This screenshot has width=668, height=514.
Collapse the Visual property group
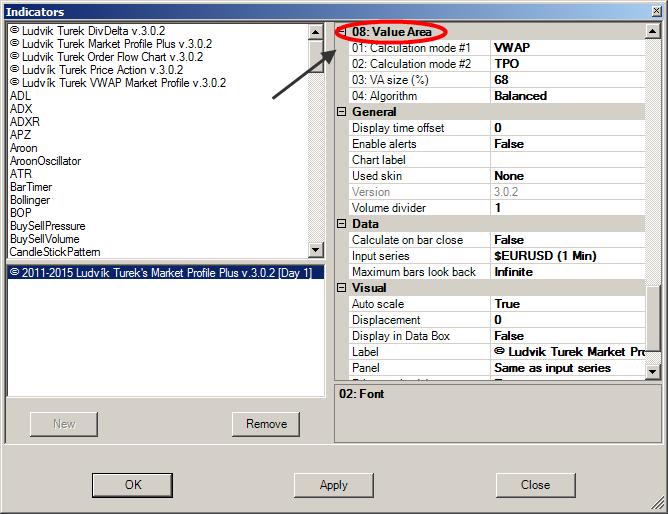341,288
